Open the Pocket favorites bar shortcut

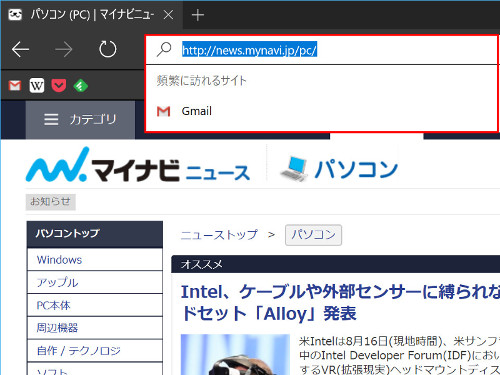59,86
